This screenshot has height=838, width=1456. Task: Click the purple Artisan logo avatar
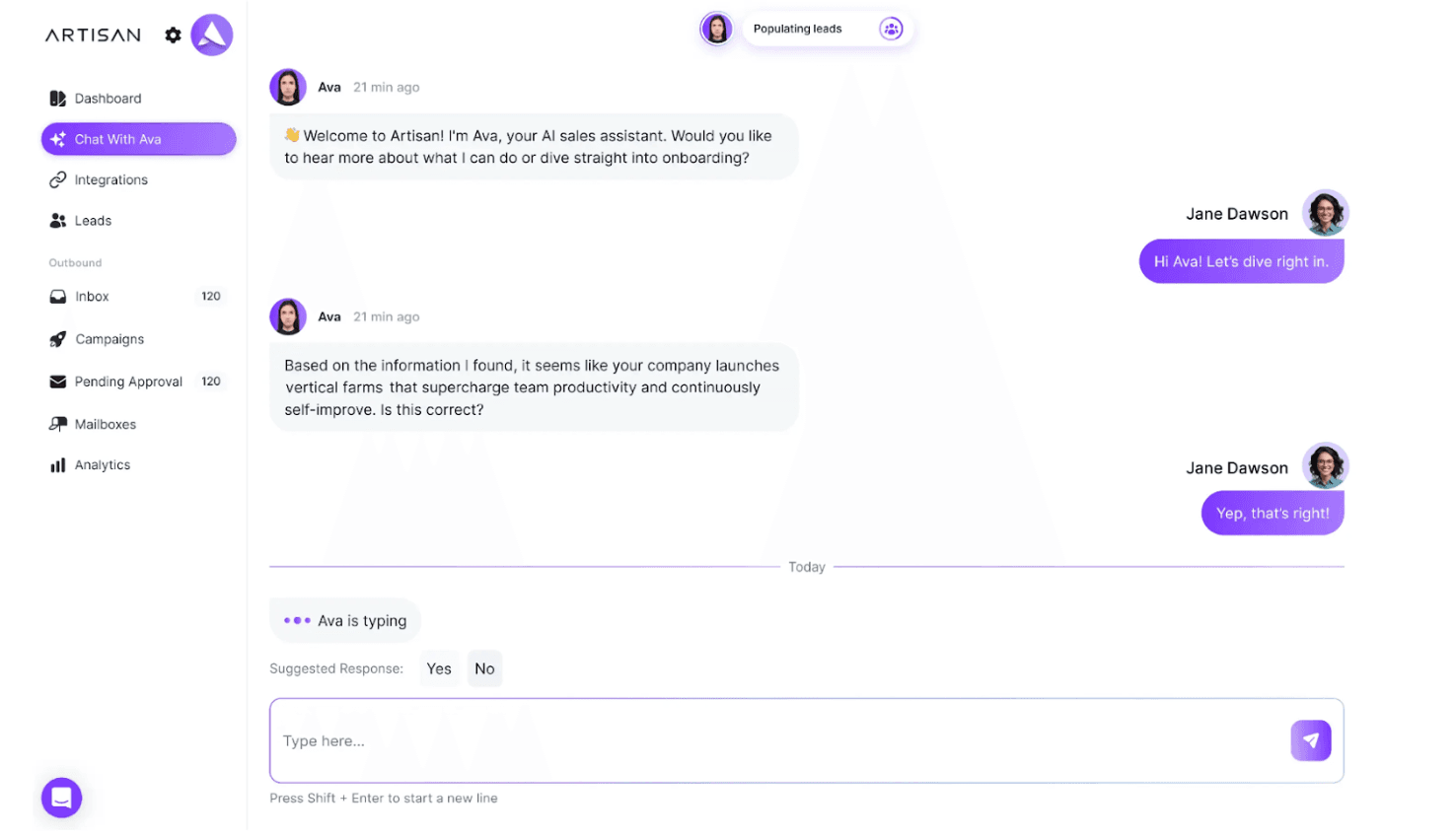click(211, 35)
